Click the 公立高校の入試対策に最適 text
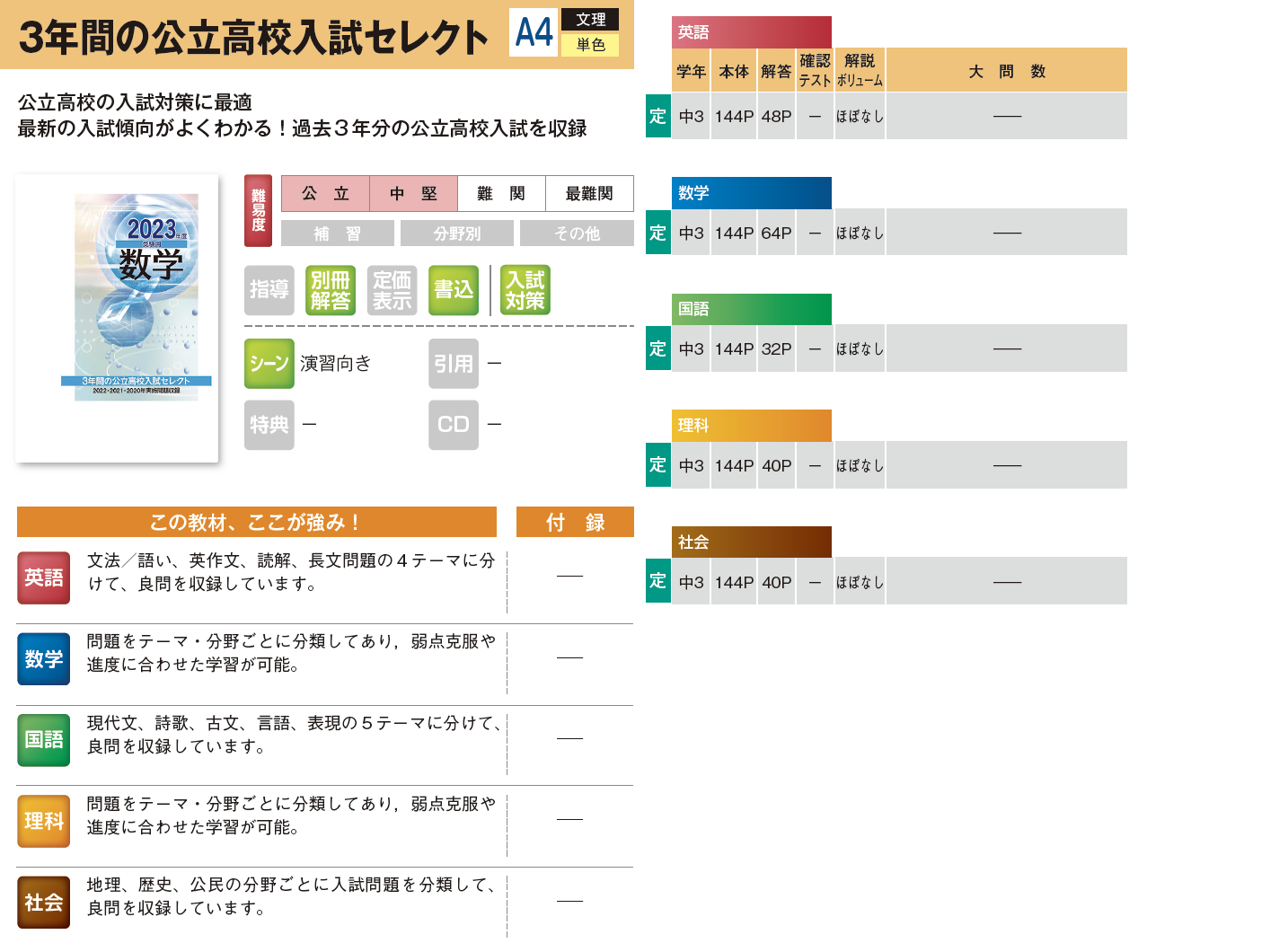The image size is (1288, 952). (x=135, y=102)
